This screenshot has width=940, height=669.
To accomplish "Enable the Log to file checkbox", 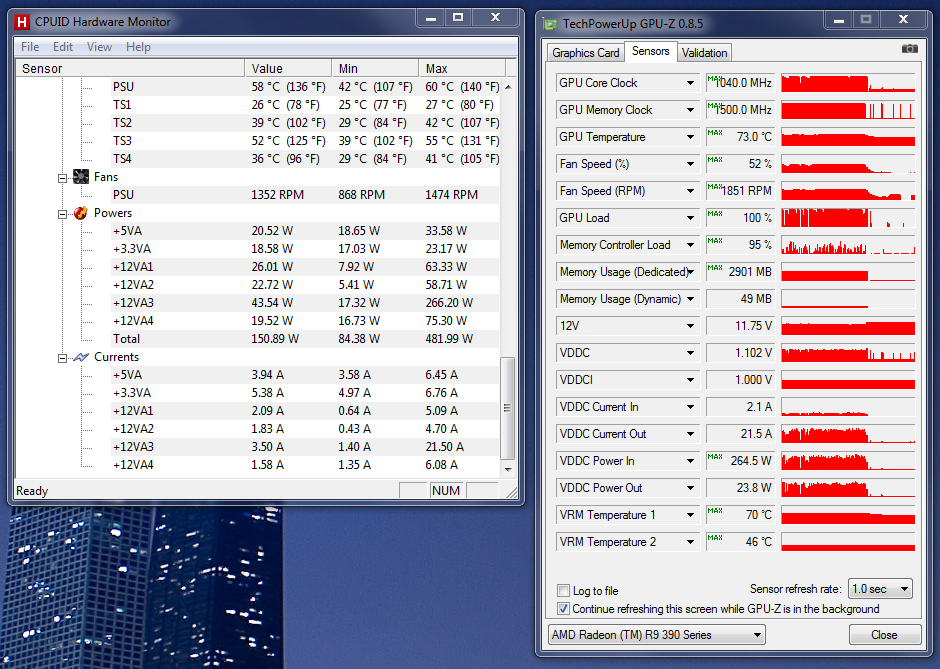I will [564, 590].
